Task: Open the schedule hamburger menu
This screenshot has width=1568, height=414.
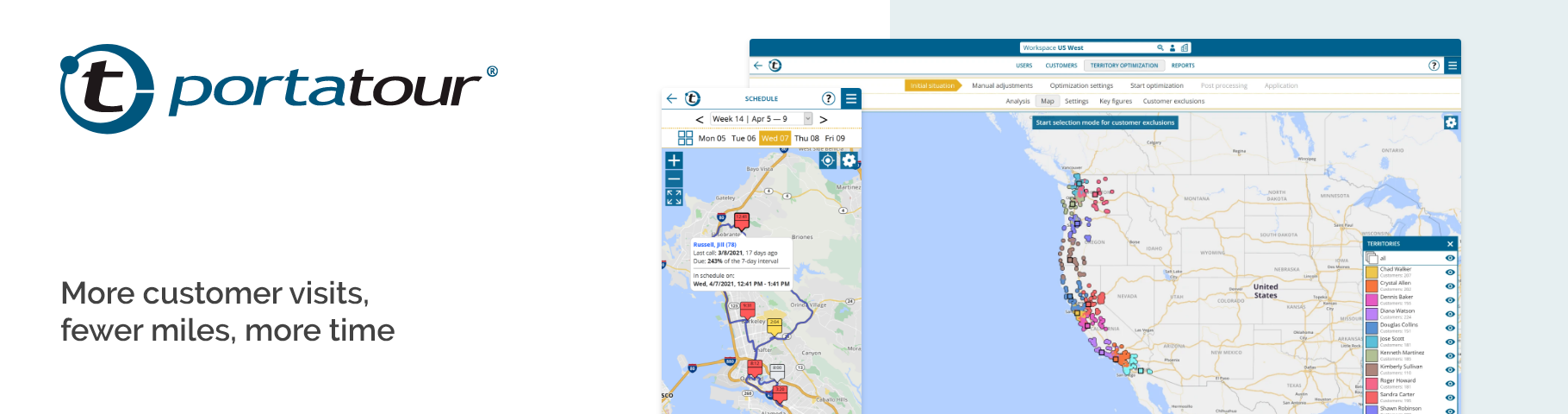Action: coord(850,98)
